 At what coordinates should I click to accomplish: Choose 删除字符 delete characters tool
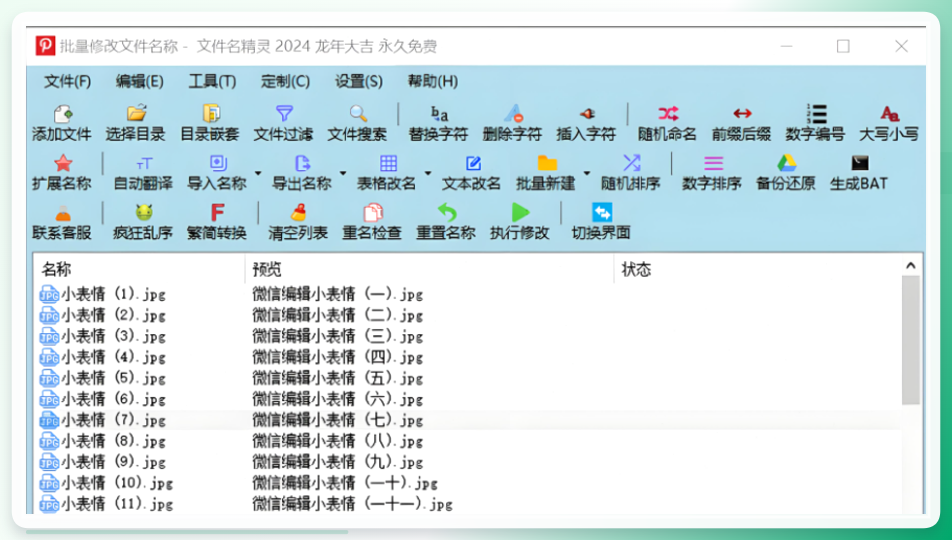coord(512,123)
